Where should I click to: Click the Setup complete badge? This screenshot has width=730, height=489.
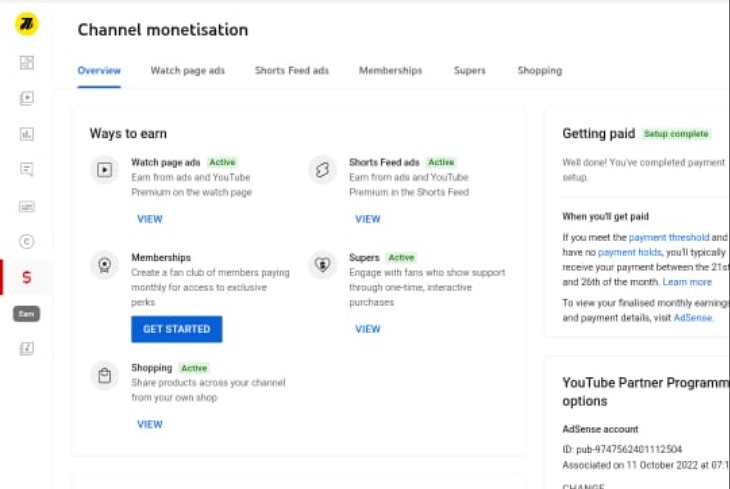click(x=676, y=134)
